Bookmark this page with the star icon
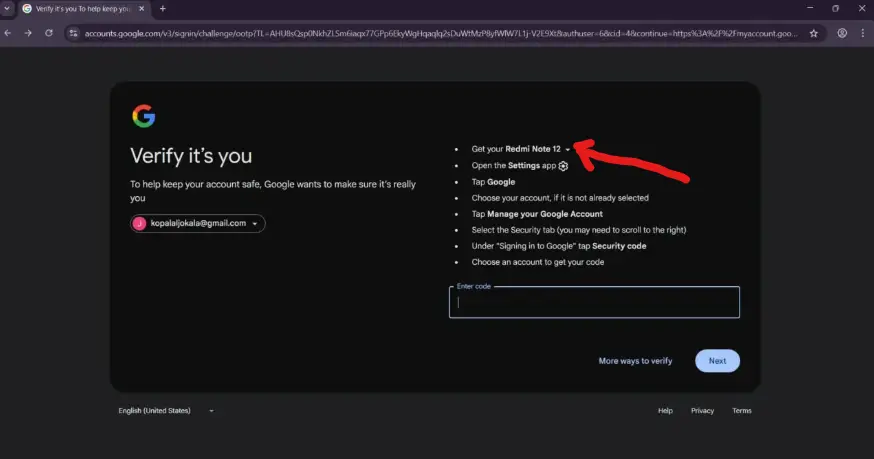 [x=814, y=33]
